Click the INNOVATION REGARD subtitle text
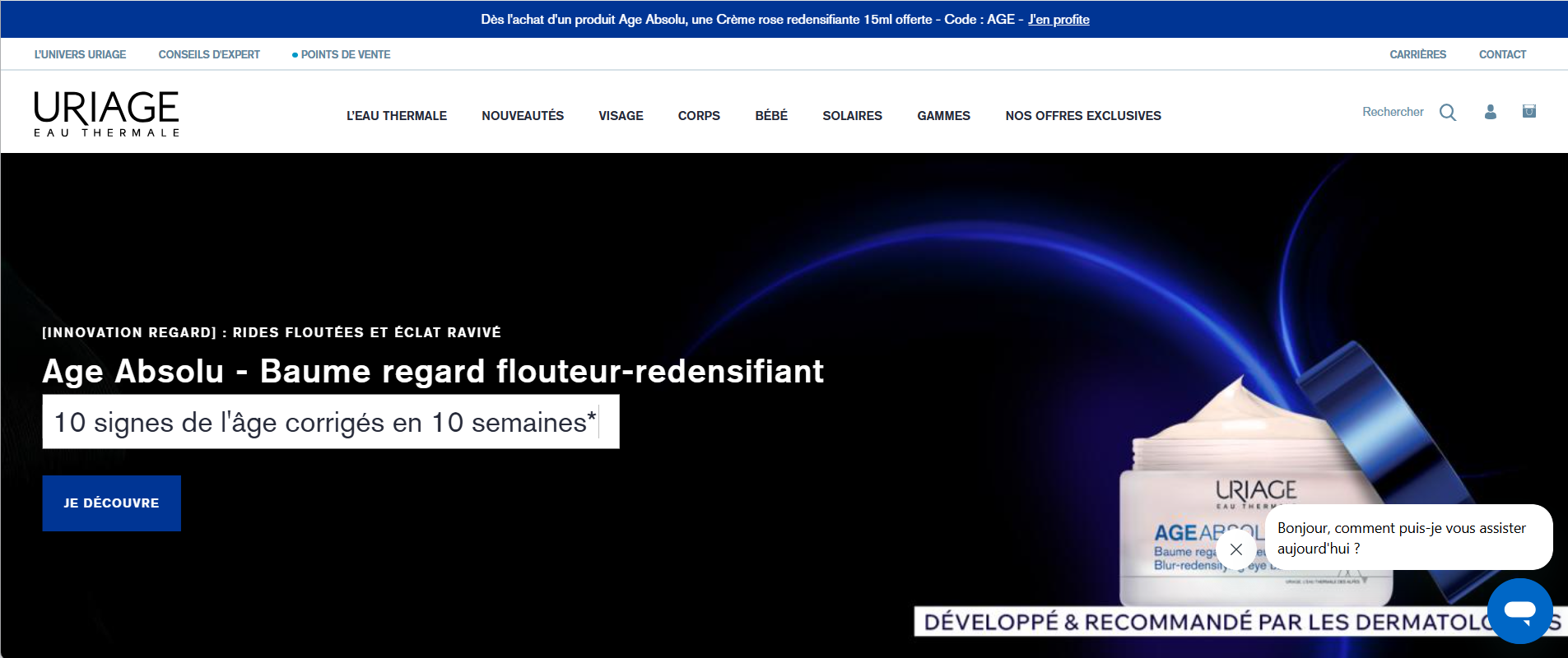Screen dimensions: 1568x658 coord(272,332)
